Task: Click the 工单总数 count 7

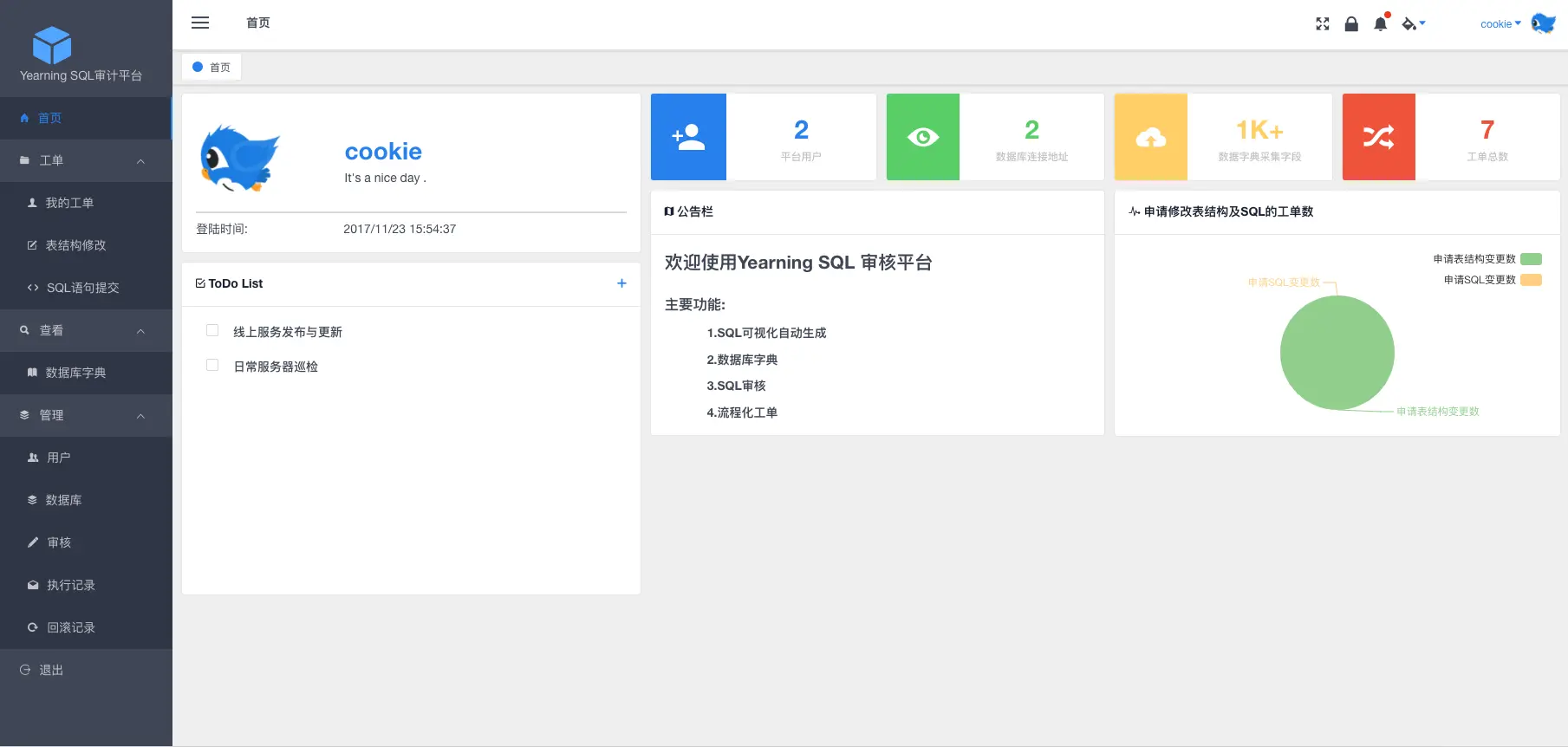Action: [x=1487, y=130]
